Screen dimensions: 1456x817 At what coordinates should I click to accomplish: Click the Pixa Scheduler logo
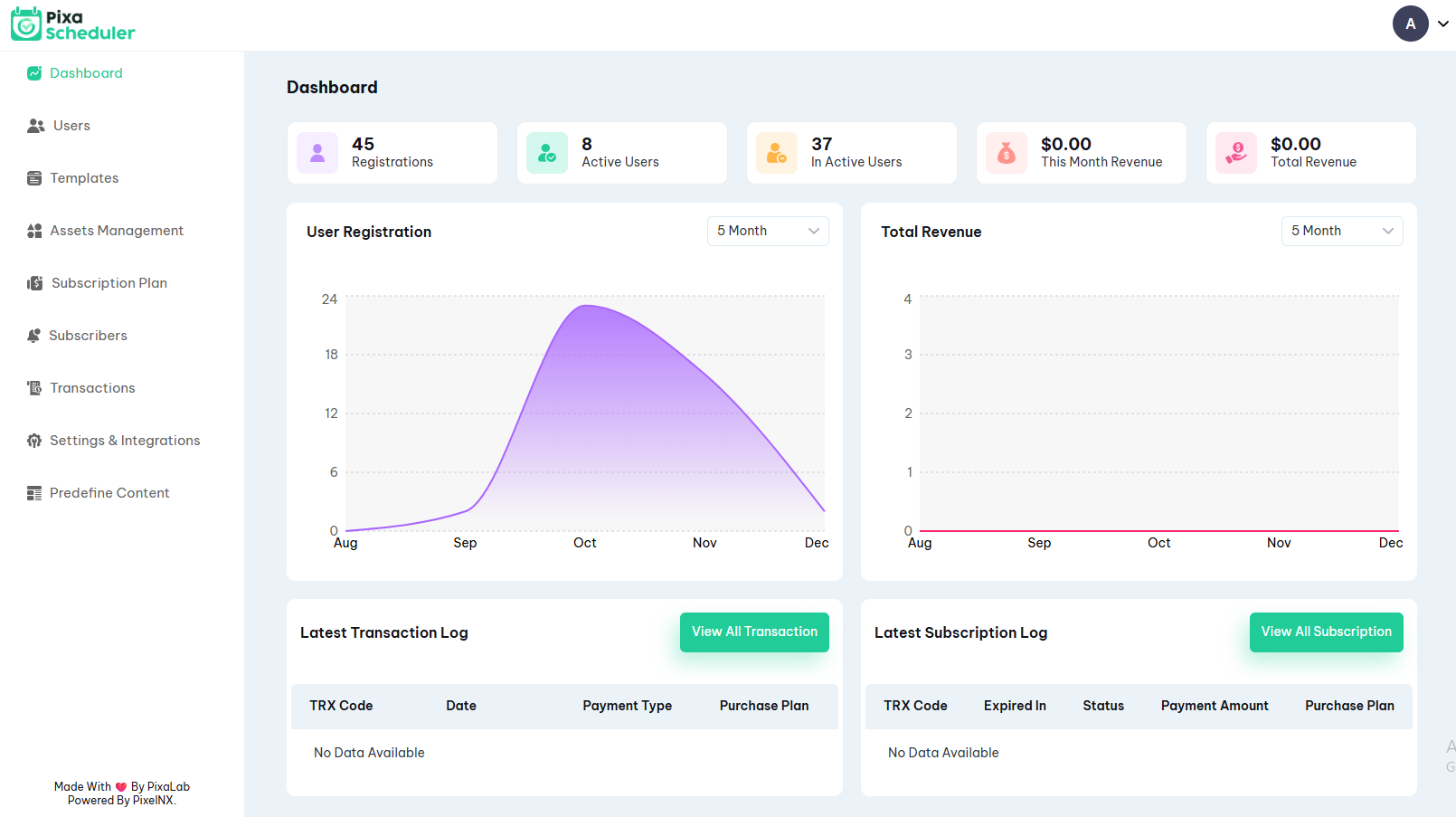(72, 24)
